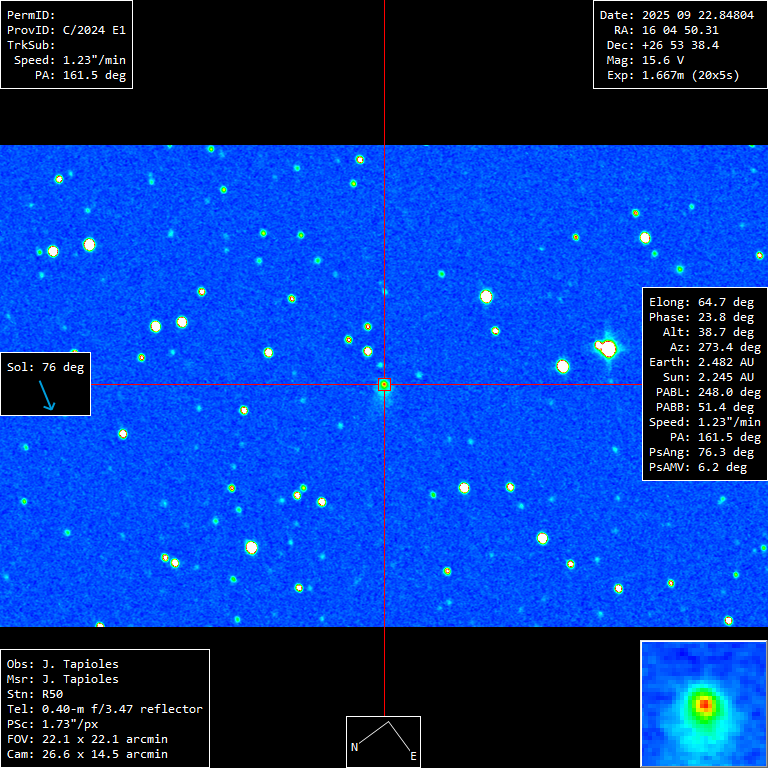Click the ProvID C/2024 E1 label
Screen dimensions: 768x768
[x=66, y=30]
